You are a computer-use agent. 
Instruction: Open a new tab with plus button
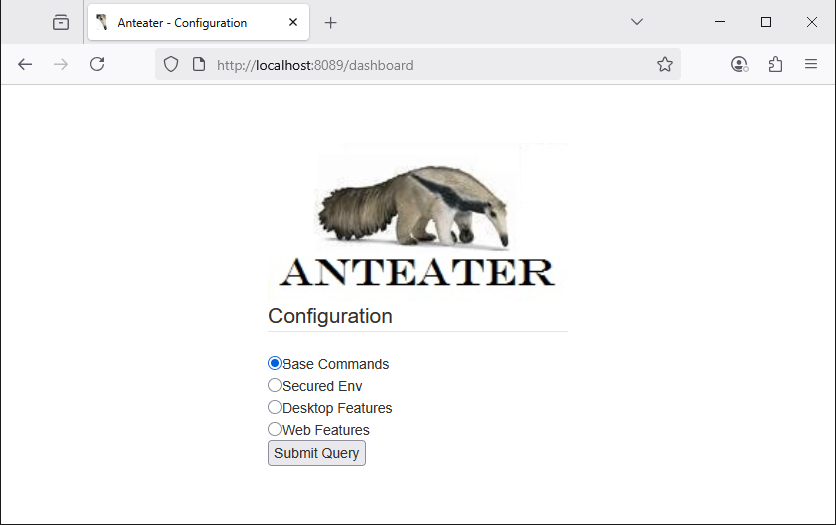click(331, 22)
